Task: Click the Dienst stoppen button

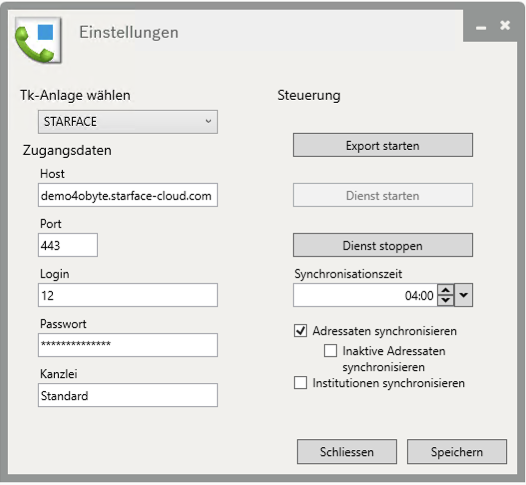Action: (383, 245)
